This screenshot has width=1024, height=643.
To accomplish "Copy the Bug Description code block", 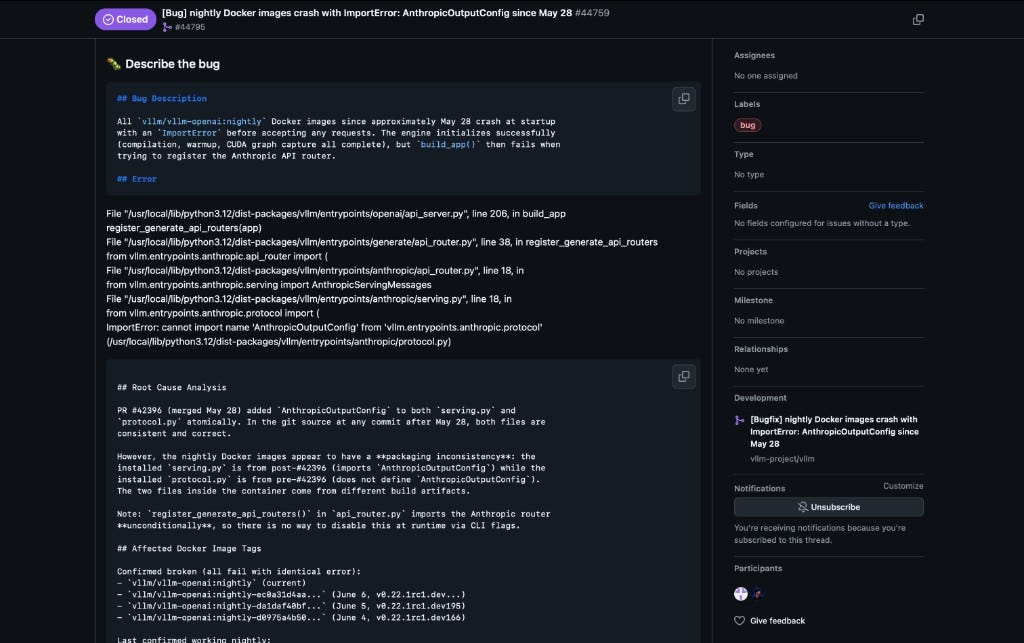I will pyautogui.click(x=683, y=99).
